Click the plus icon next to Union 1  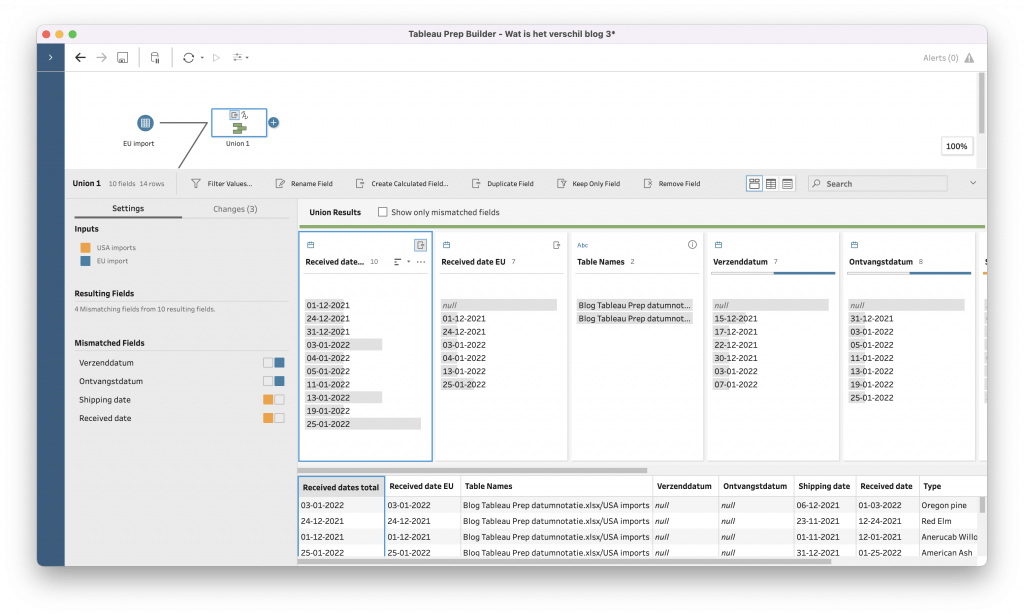point(273,123)
